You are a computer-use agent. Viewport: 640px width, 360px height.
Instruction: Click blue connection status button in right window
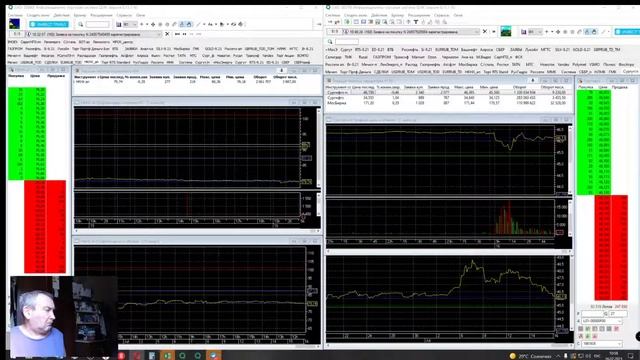click(x=627, y=31)
